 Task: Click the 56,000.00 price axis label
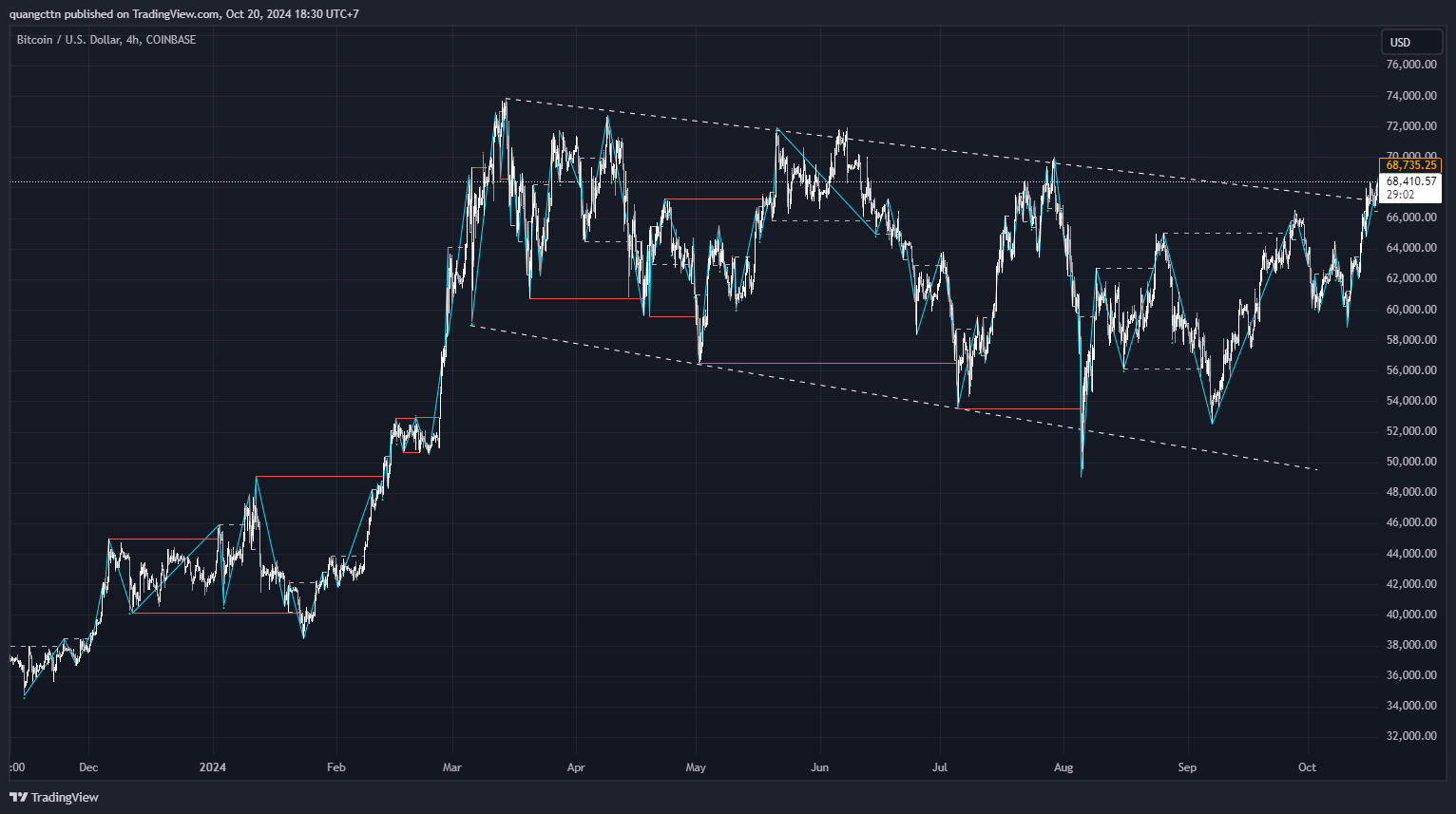tap(1411, 370)
